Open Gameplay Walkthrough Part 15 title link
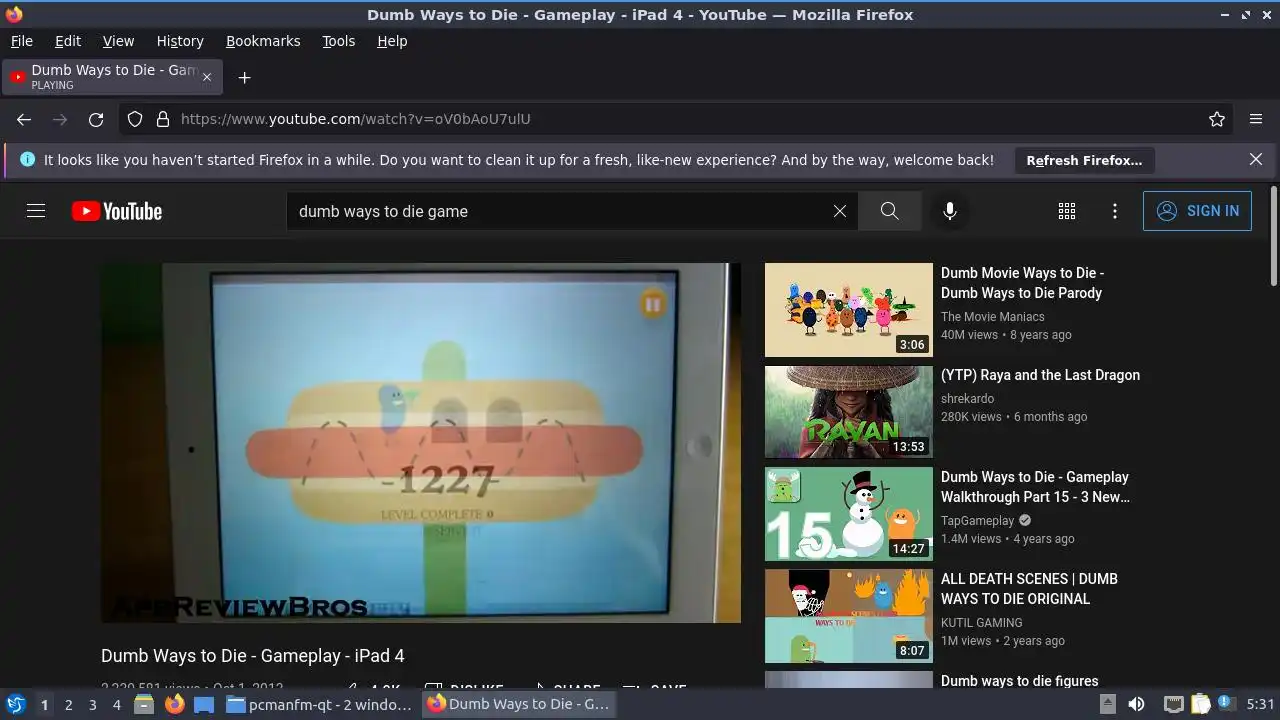This screenshot has height=720, width=1280. [1035, 487]
